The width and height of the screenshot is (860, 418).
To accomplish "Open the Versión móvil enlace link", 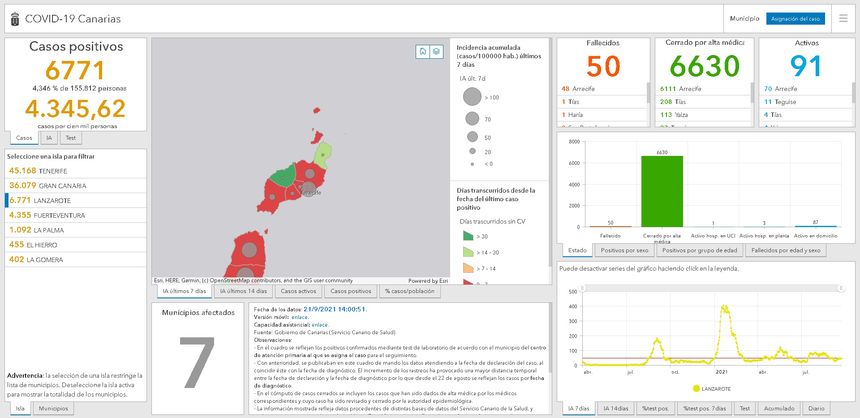I will click(x=299, y=318).
